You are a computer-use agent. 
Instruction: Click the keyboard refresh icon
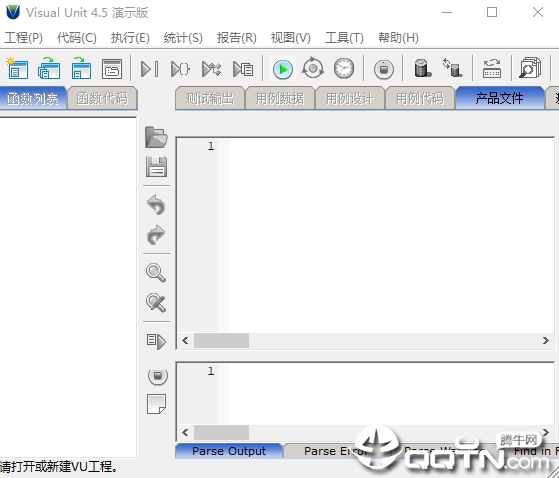(492, 68)
